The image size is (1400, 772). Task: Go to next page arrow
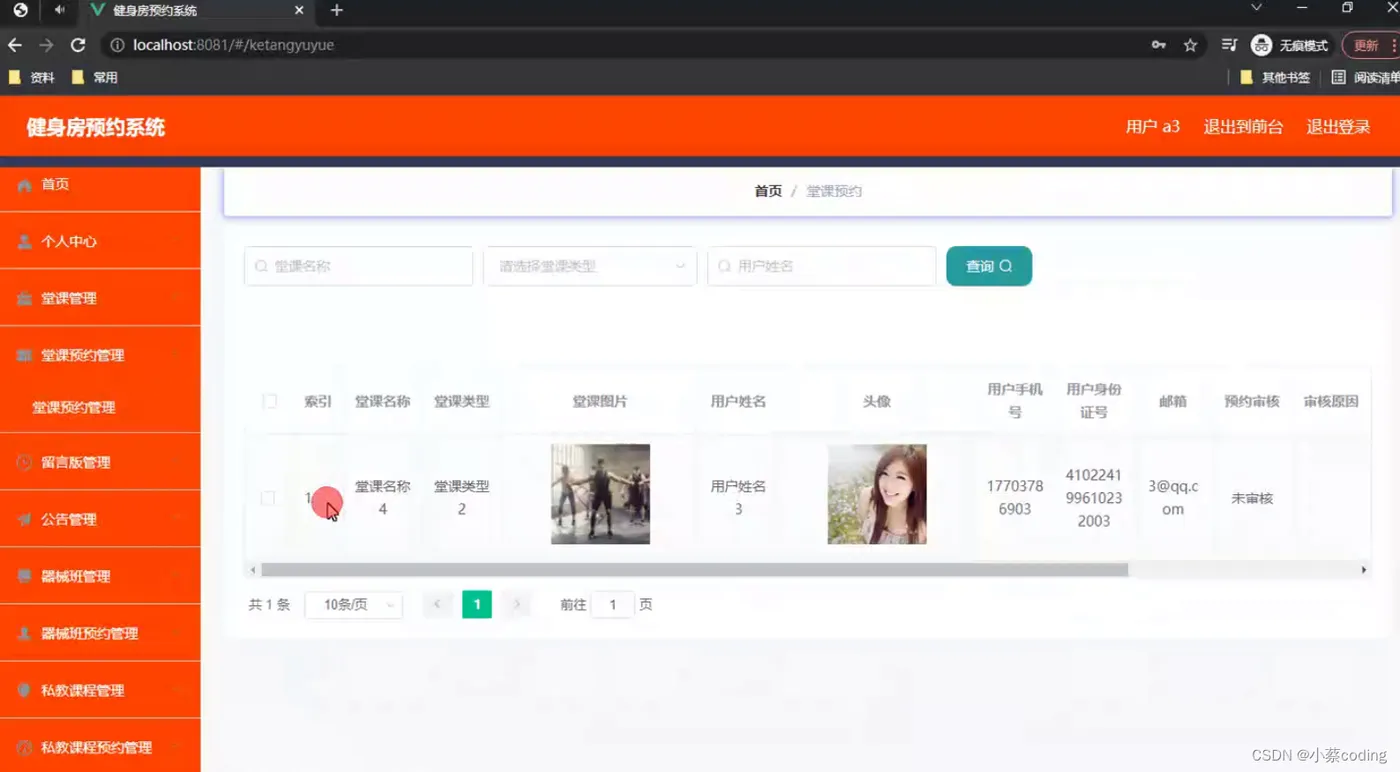pyautogui.click(x=517, y=605)
